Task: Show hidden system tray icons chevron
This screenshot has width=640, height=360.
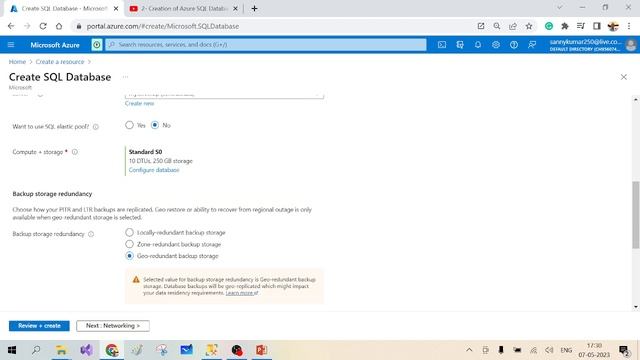Action: click(x=469, y=350)
